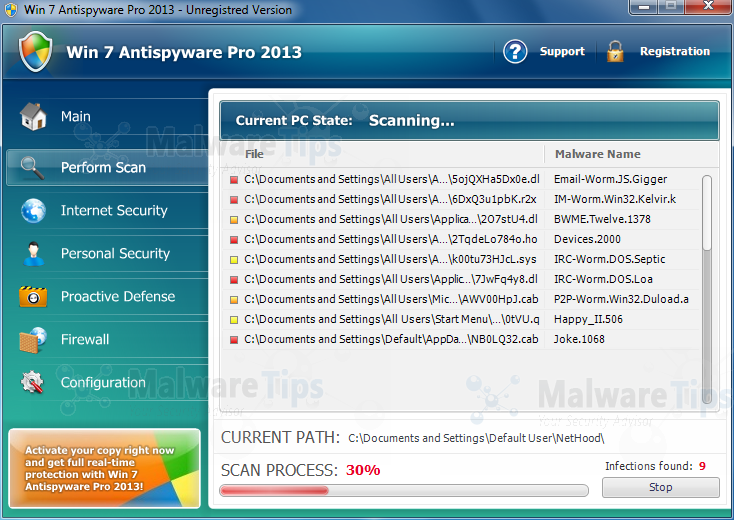Screen dimensions: 734x520
Task: Select file path ending k00tu73HJcL.sys
Action: point(390,259)
